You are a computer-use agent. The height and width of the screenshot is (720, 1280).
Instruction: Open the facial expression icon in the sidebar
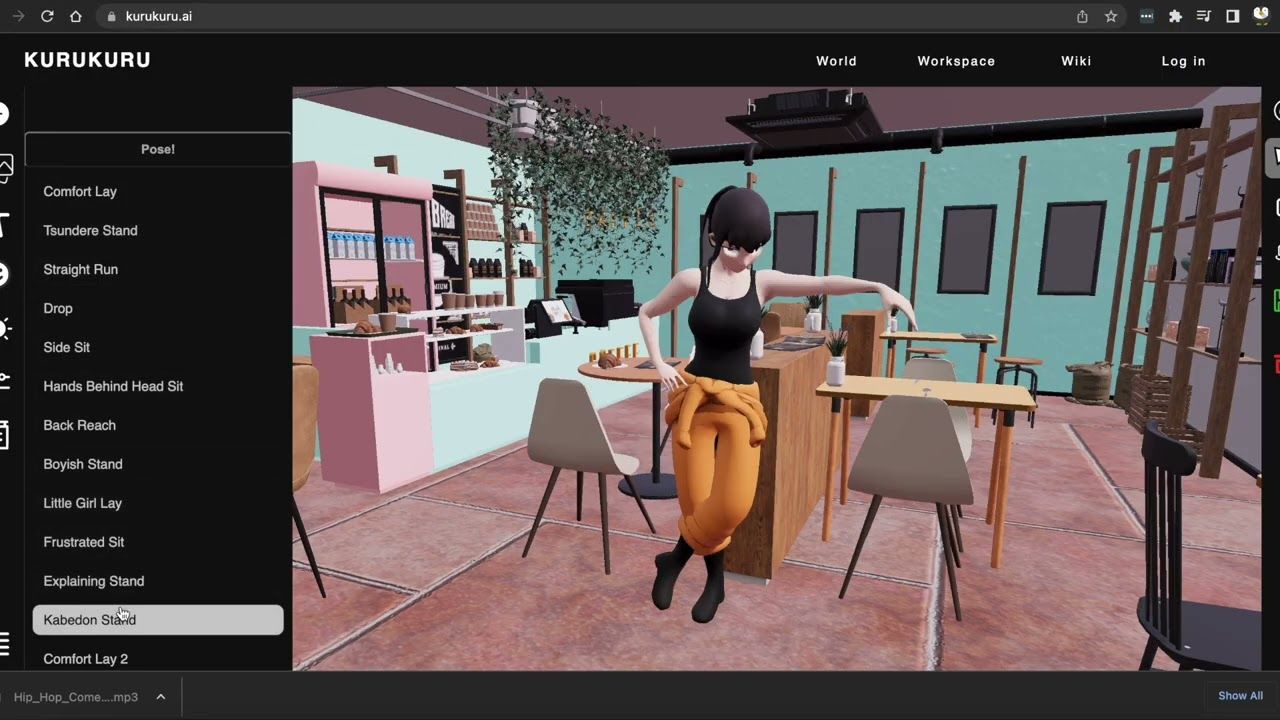point(6,273)
